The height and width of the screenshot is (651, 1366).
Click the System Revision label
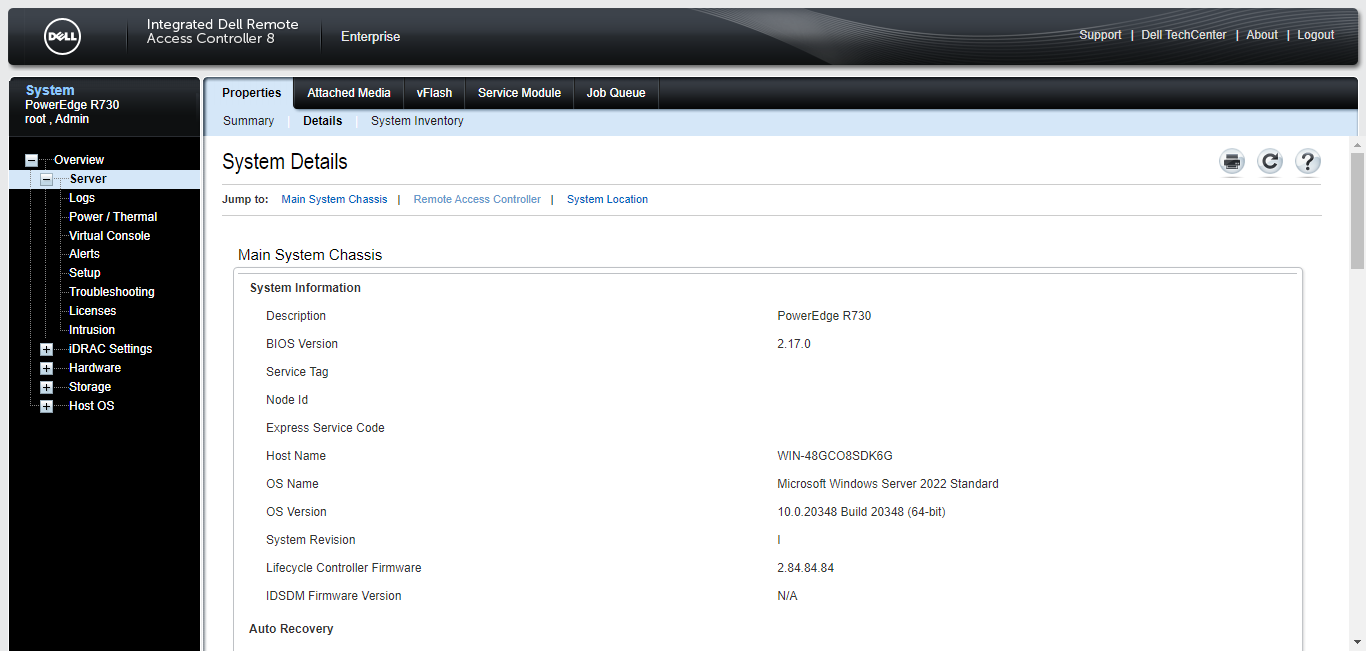(311, 540)
